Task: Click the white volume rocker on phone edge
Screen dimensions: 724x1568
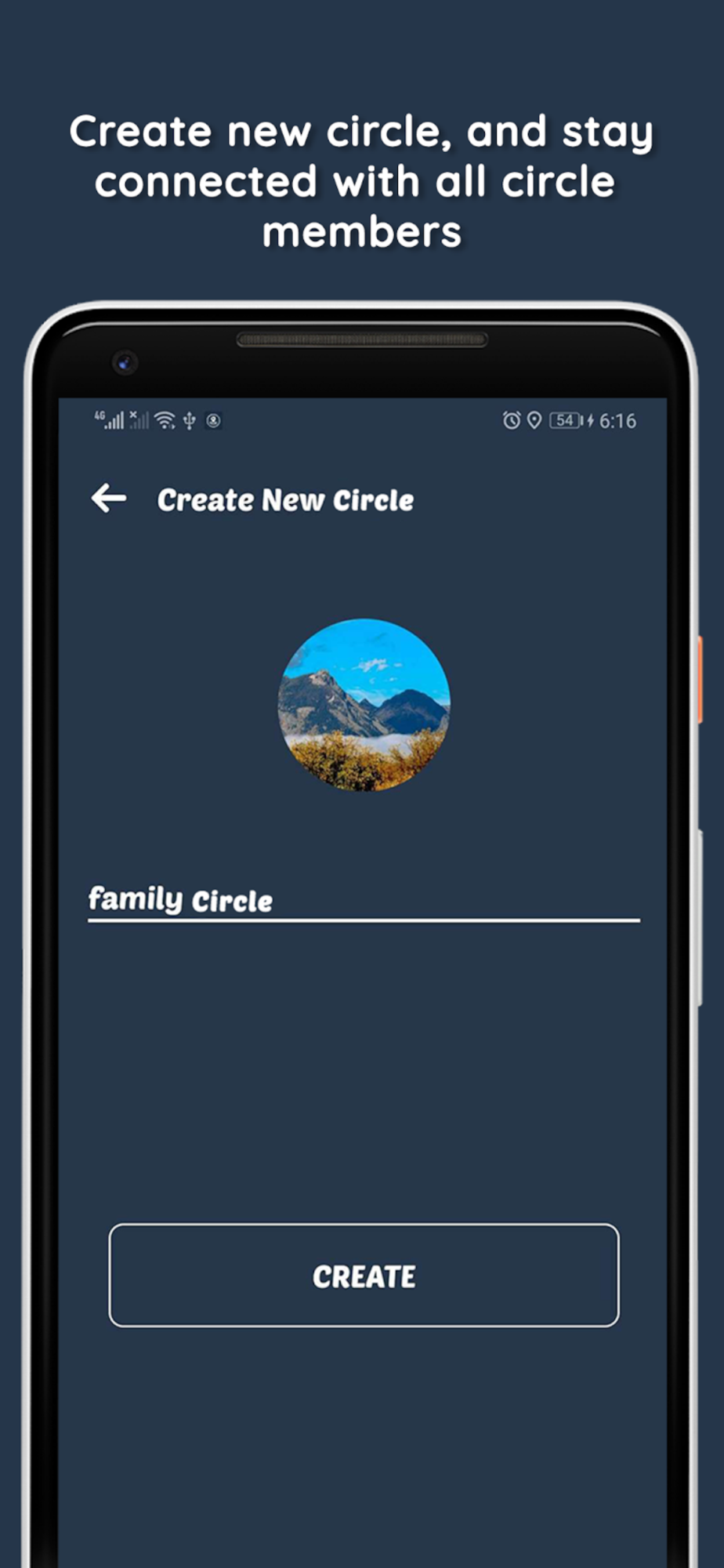Action: (x=700, y=917)
